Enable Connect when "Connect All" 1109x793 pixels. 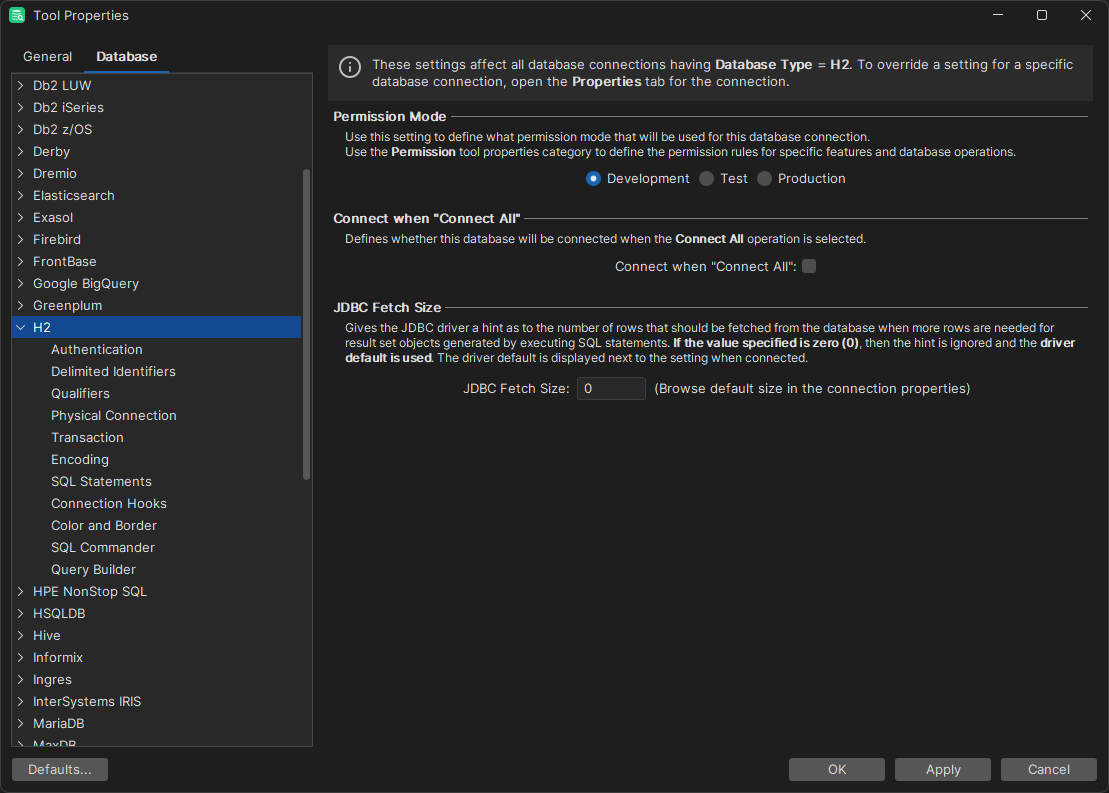click(x=809, y=266)
